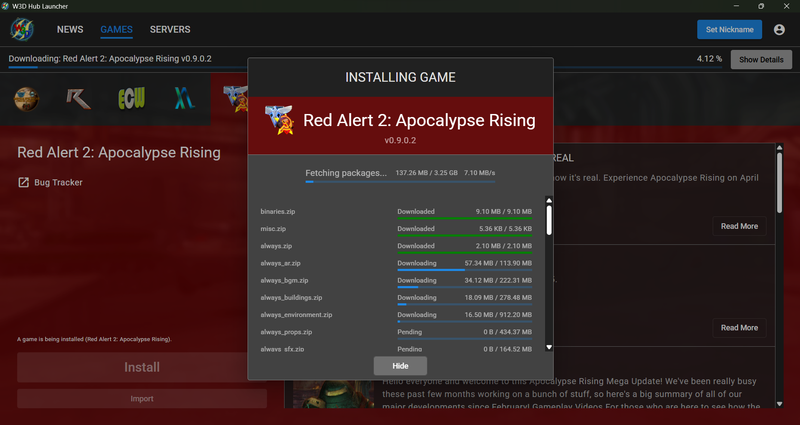Click the W3D Hub logo icon
The image size is (800, 425).
point(22,30)
